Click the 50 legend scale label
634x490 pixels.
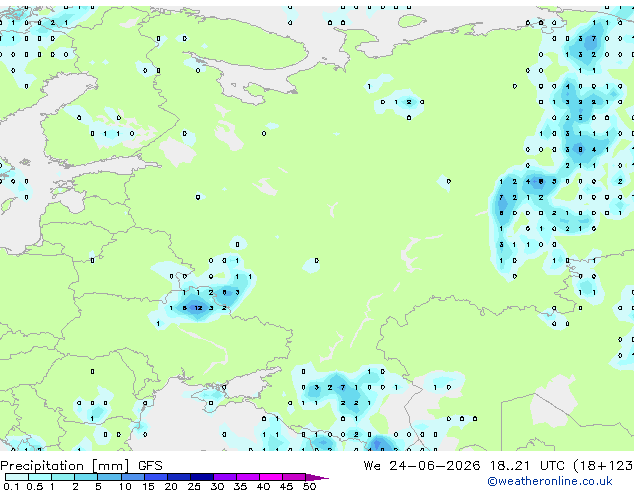[309, 486]
